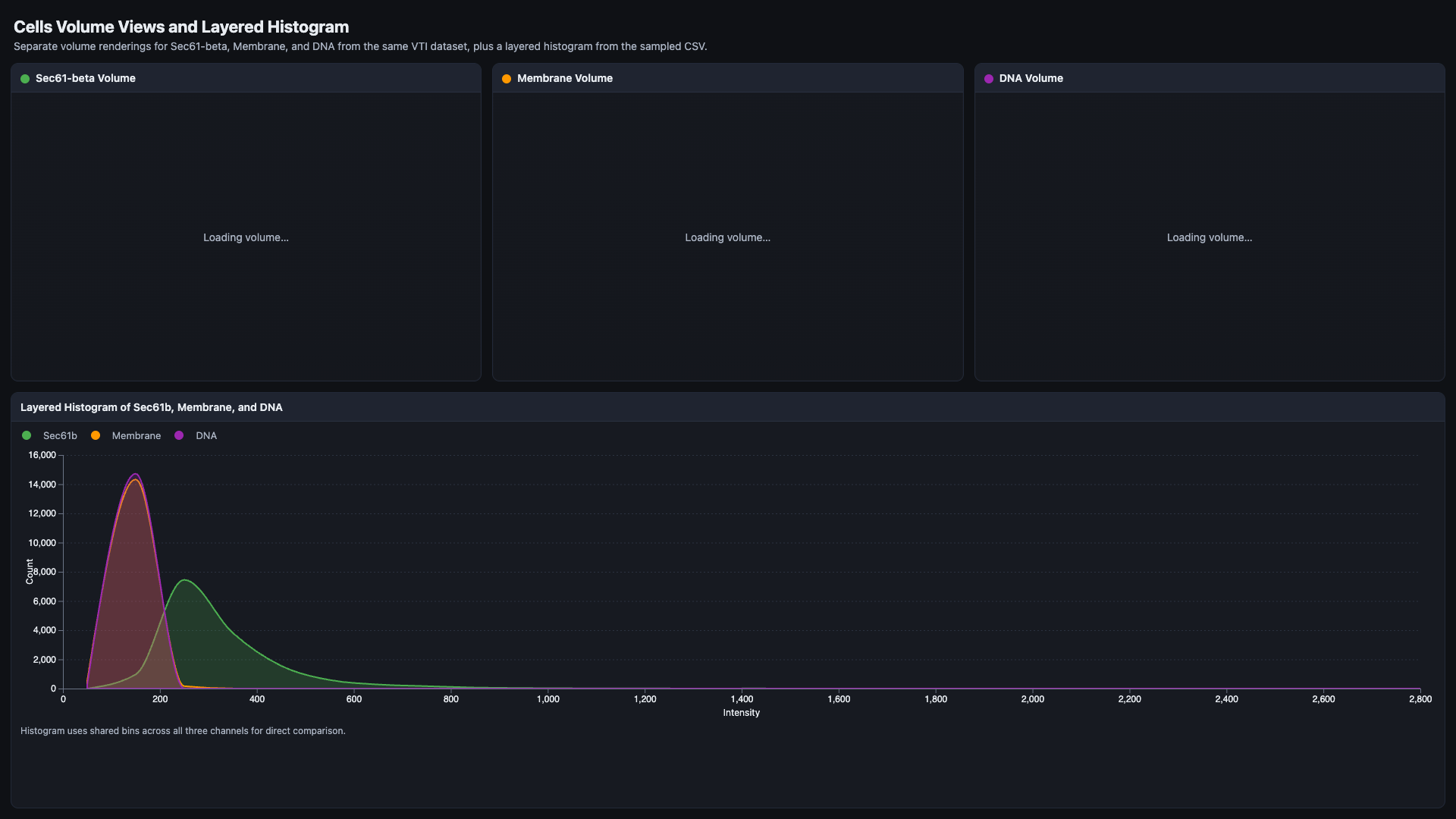
Task: Click the shared bins histogram footnote
Action: [x=183, y=731]
